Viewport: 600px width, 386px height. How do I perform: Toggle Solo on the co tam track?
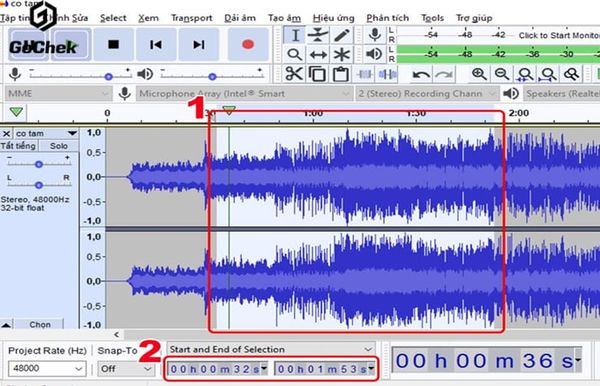click(59, 146)
